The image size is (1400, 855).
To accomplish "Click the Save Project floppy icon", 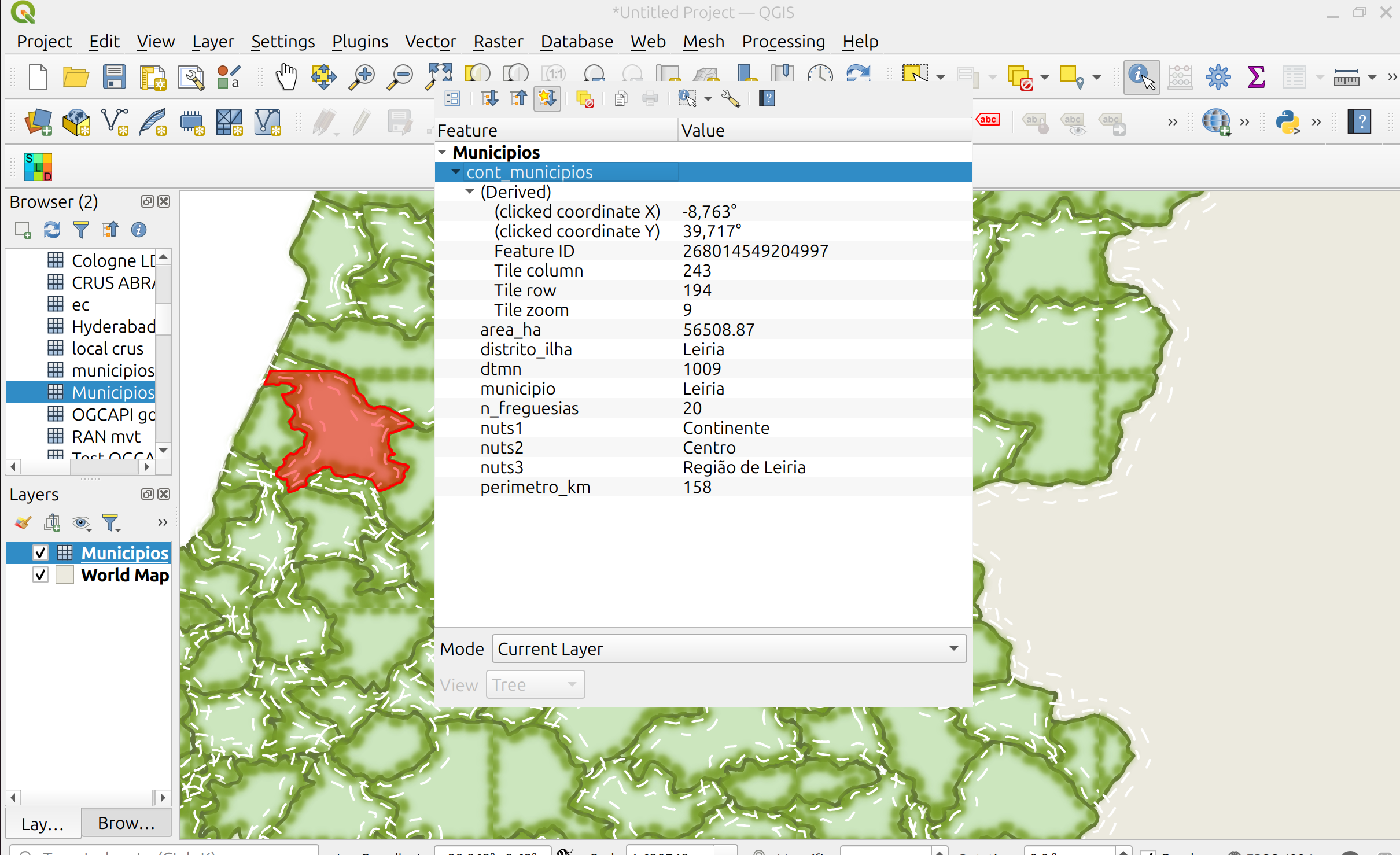I will pyautogui.click(x=114, y=76).
